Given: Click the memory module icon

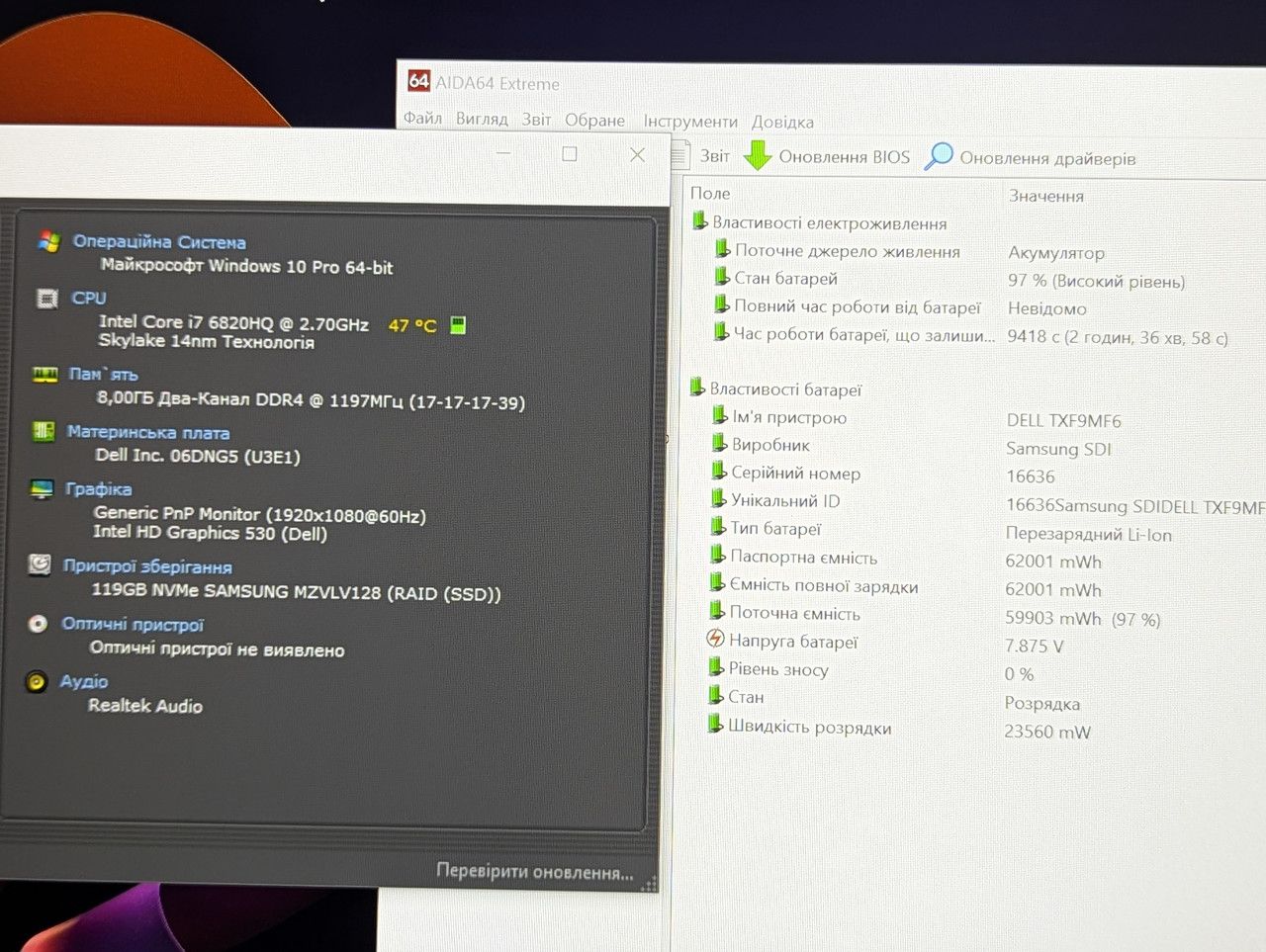Looking at the screenshot, I should [x=45, y=374].
